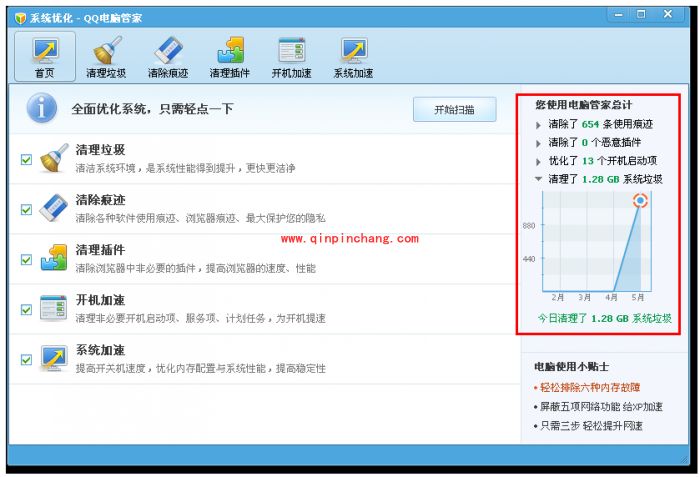Click the 今日清理了 1.28 GB 系统垃圾 text
This screenshot has height=477, width=700.
(604, 318)
